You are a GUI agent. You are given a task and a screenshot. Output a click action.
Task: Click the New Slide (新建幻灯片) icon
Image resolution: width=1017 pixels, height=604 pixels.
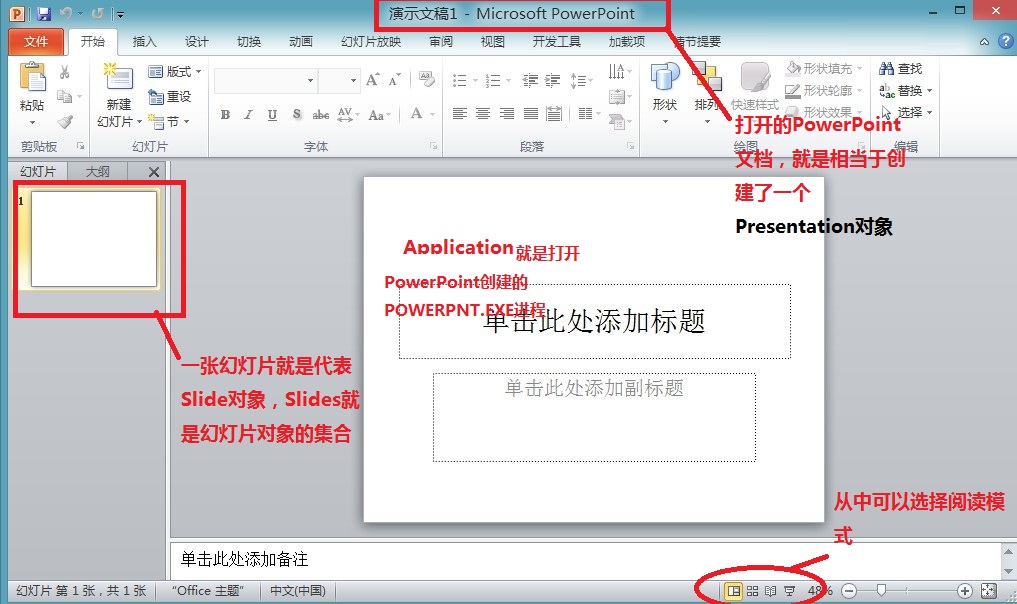(119, 77)
